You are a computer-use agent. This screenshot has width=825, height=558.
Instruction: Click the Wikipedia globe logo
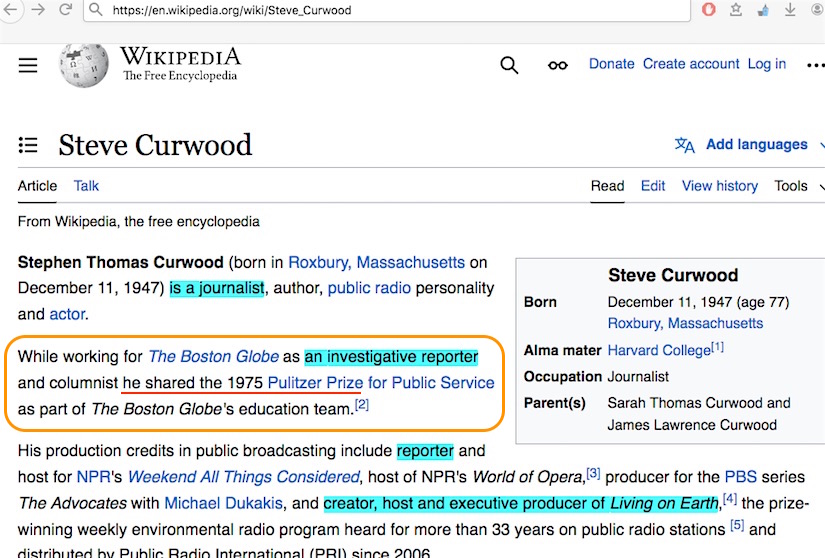coord(84,64)
